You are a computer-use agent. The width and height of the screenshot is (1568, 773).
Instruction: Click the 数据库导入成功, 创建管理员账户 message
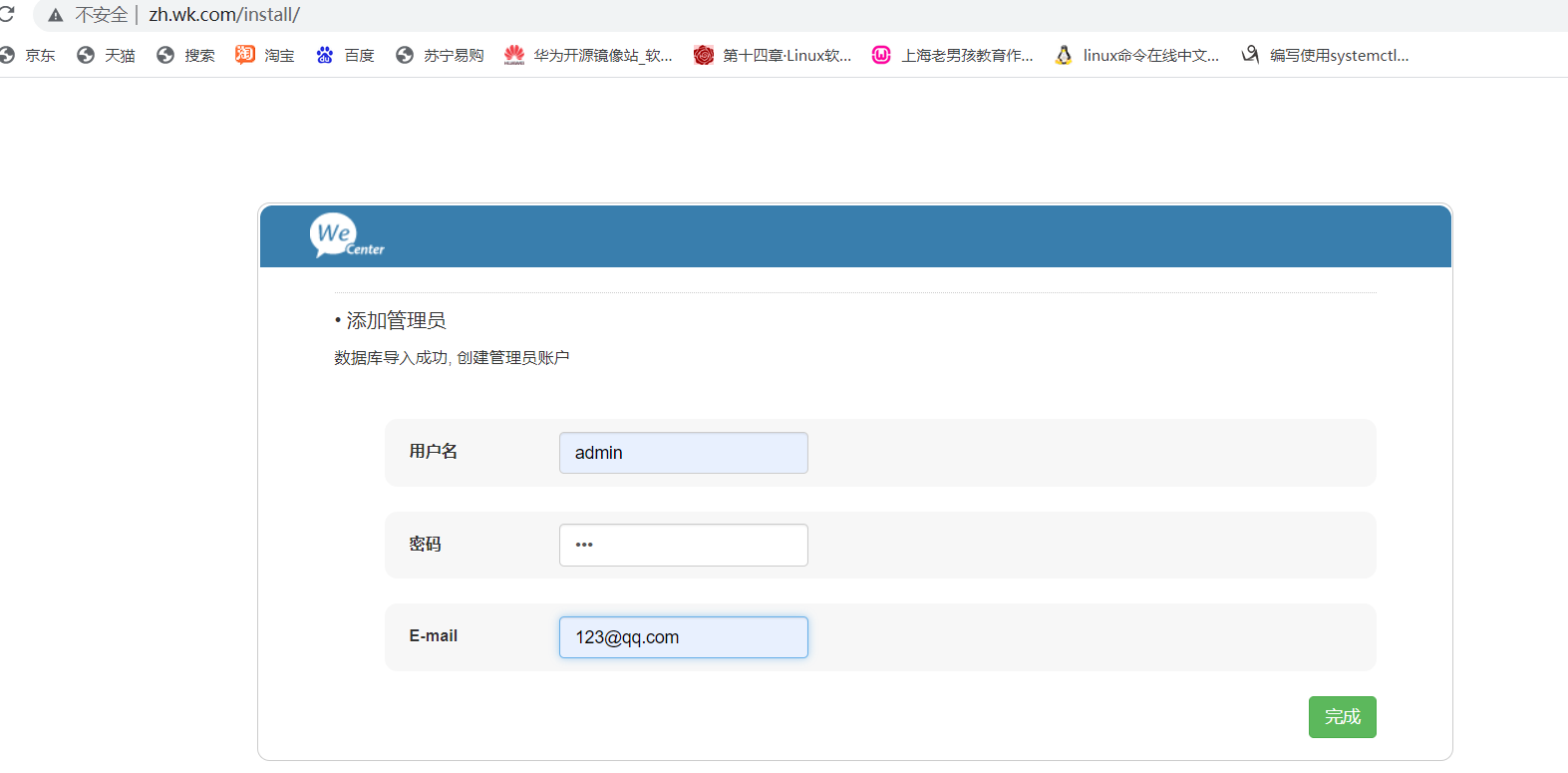[x=452, y=357]
